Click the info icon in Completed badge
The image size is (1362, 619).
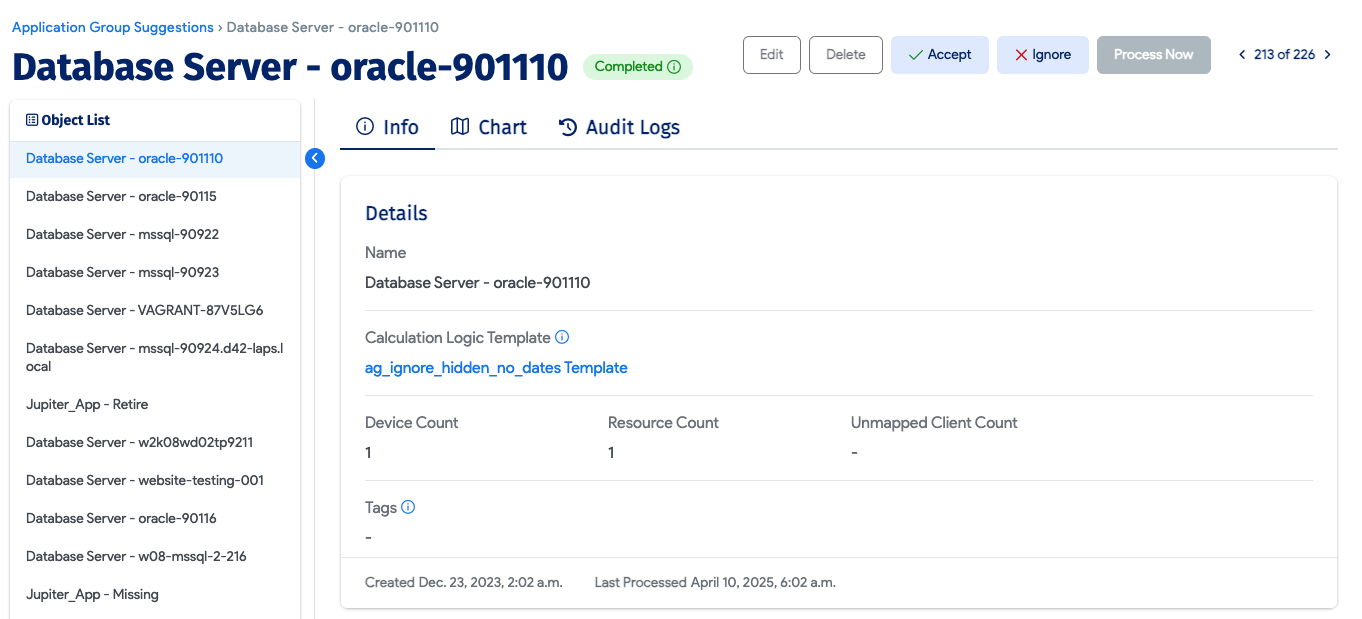tap(674, 67)
